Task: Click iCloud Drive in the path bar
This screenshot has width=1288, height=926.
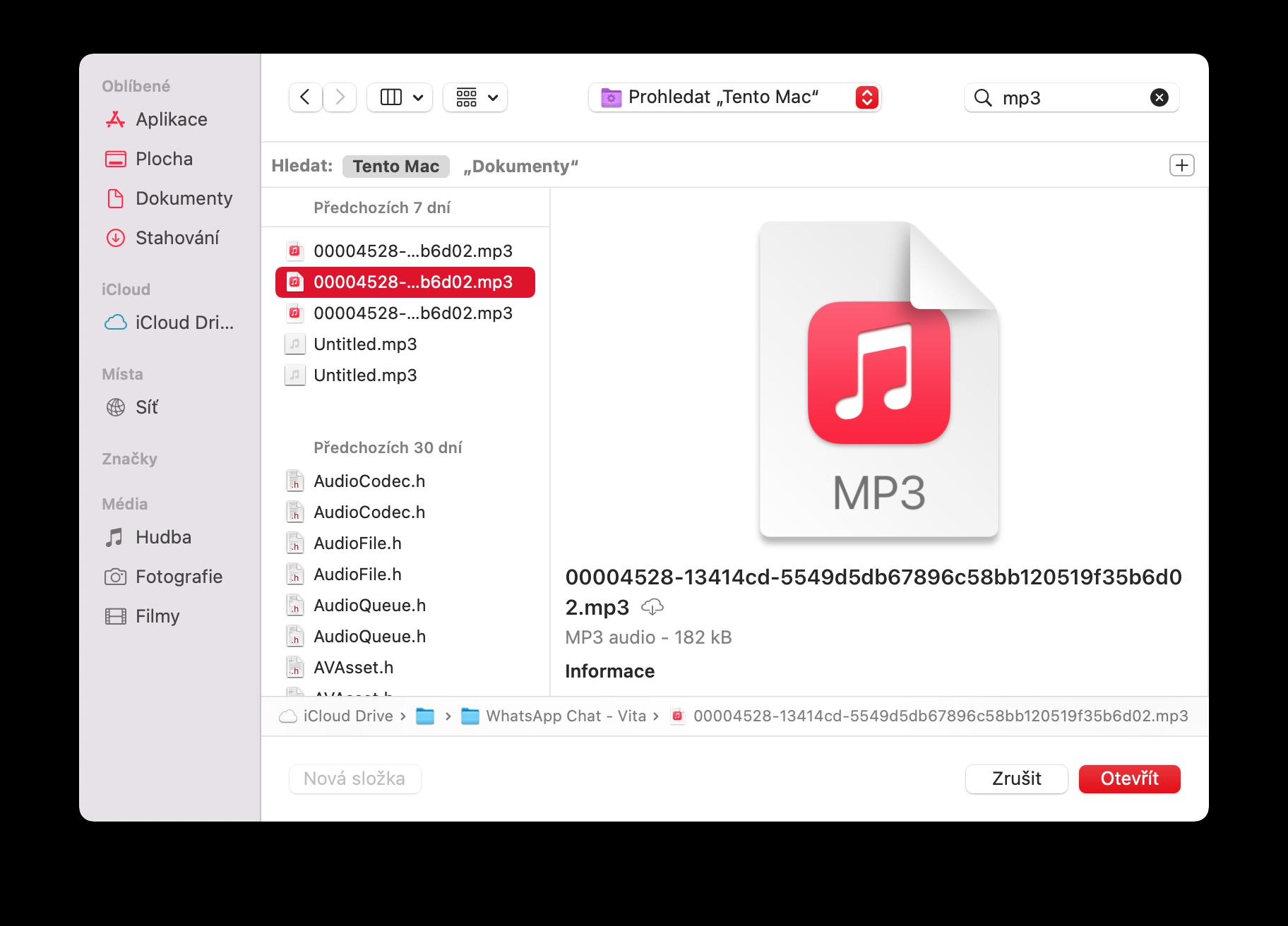Action: [x=337, y=716]
